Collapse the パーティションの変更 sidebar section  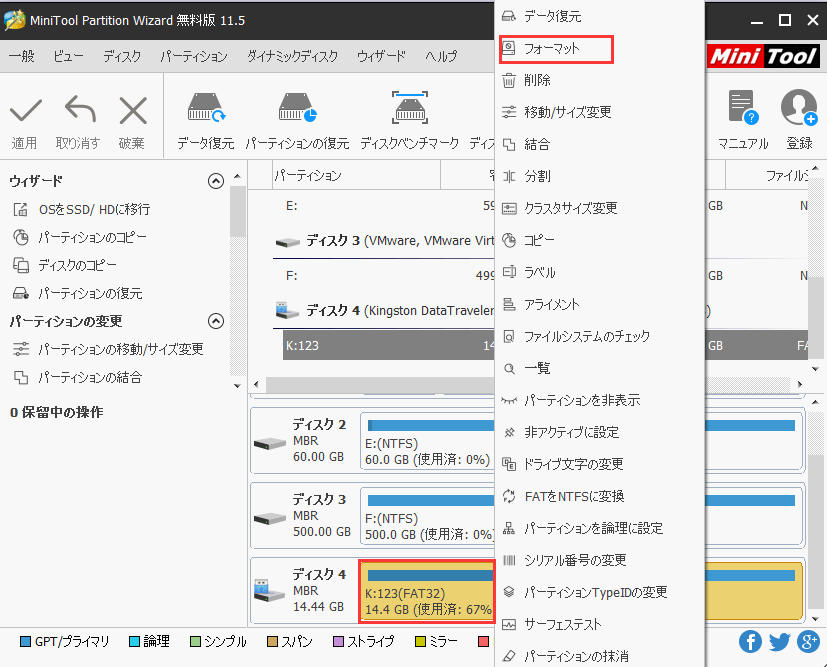coord(216,321)
